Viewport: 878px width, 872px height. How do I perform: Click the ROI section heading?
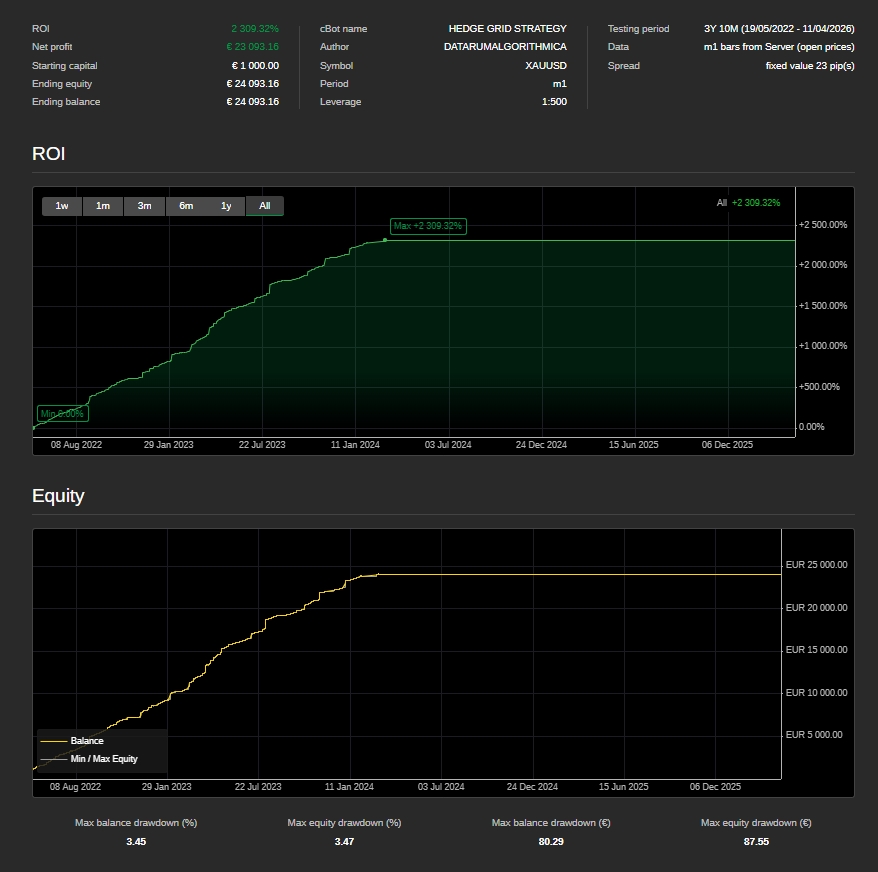[51, 154]
